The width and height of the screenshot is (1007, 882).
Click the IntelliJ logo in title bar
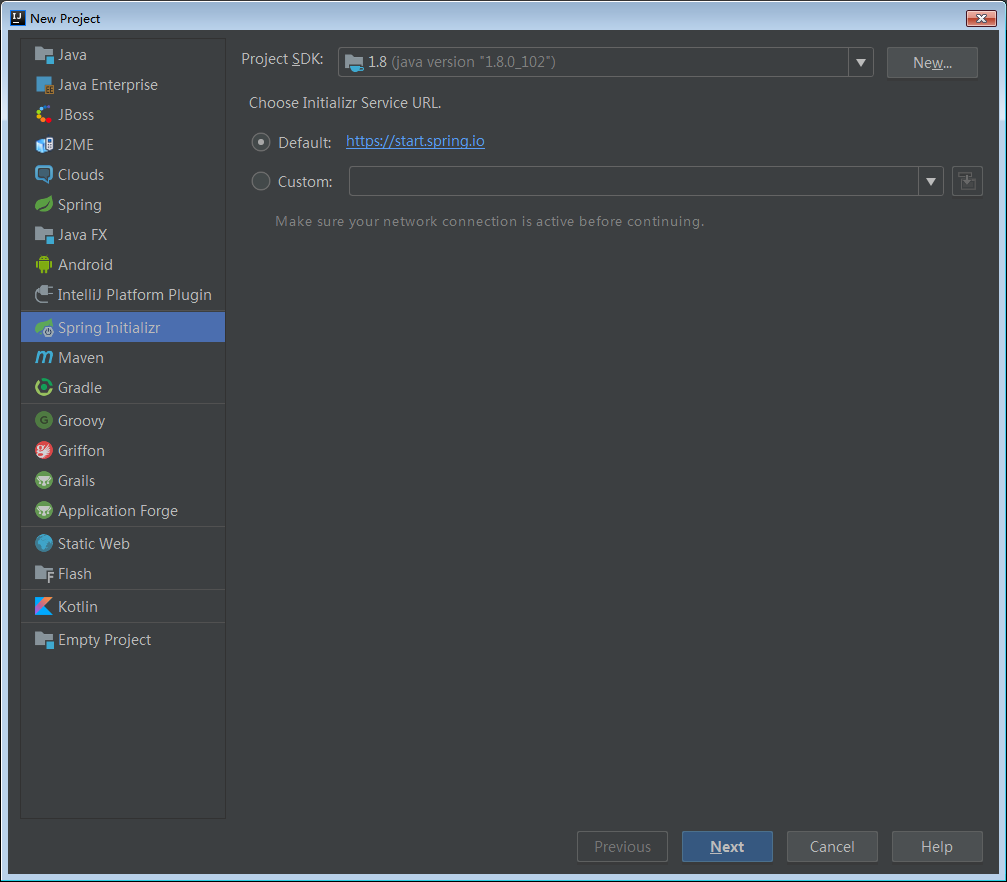tap(17, 18)
